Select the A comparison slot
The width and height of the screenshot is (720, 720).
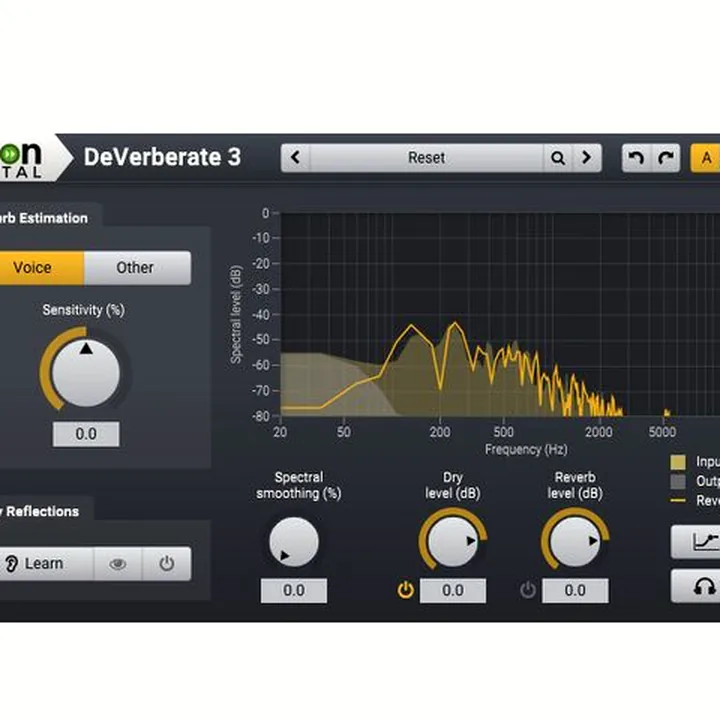706,158
